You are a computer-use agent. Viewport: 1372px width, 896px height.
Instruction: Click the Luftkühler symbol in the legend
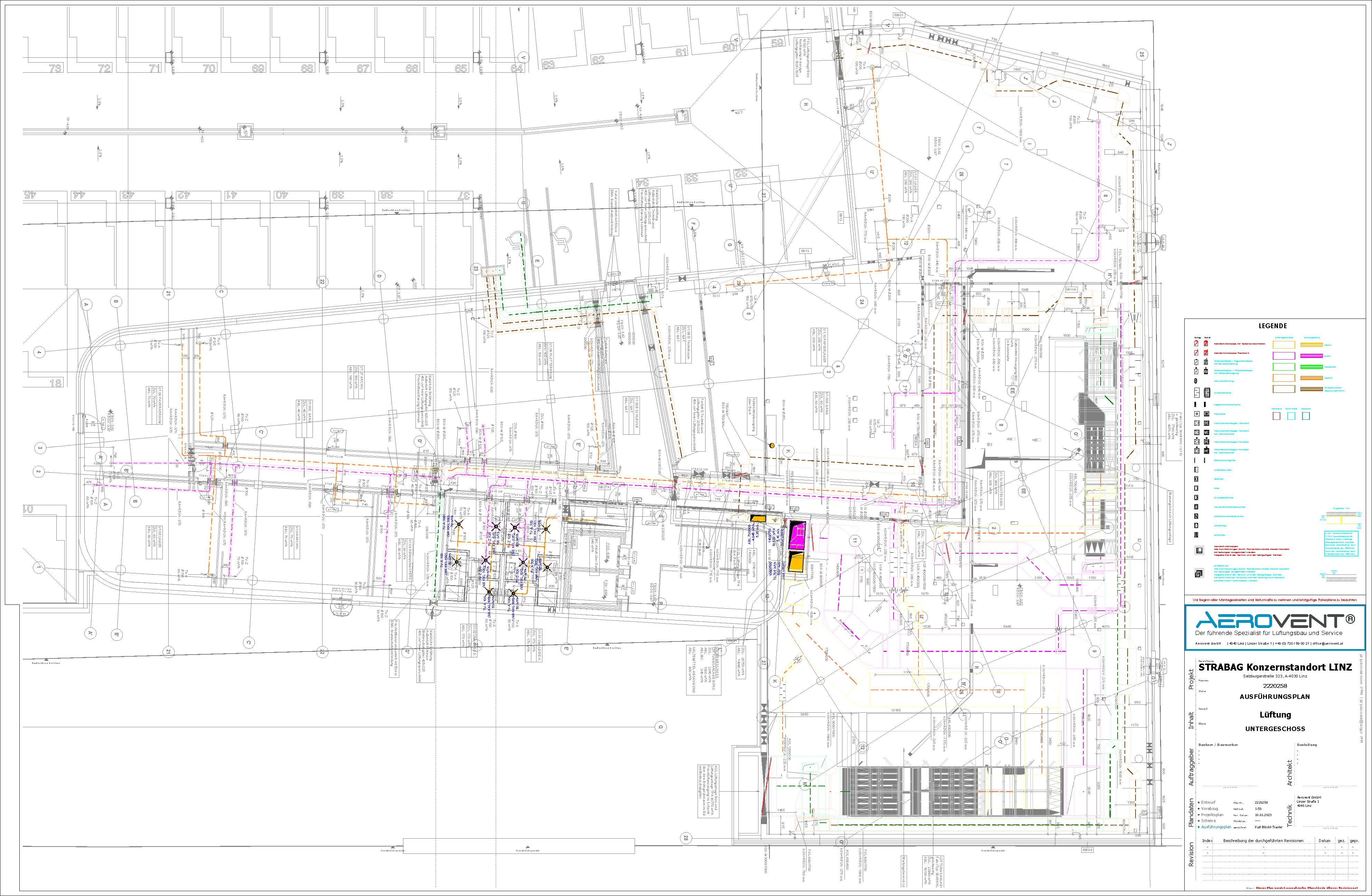(x=1196, y=535)
